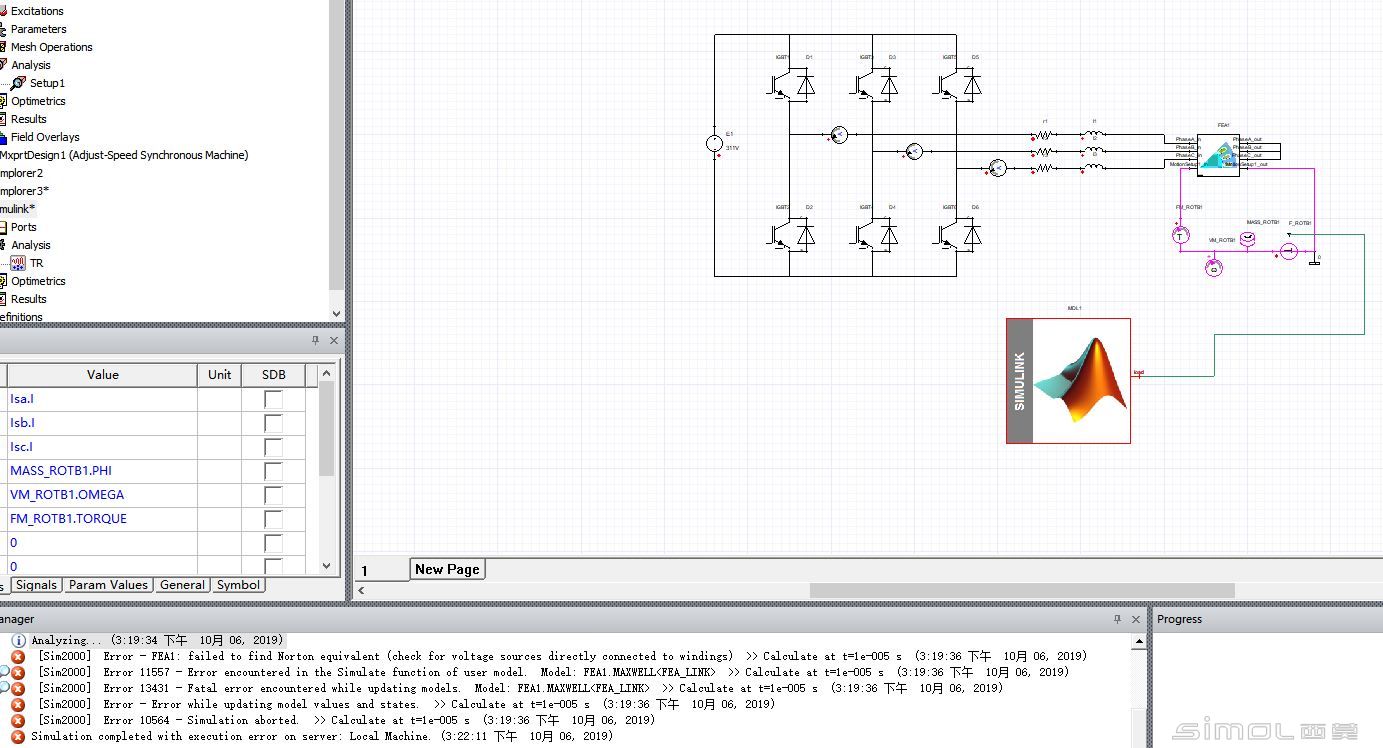Click the schematic horizontal scrollbar thumb

point(1022,590)
